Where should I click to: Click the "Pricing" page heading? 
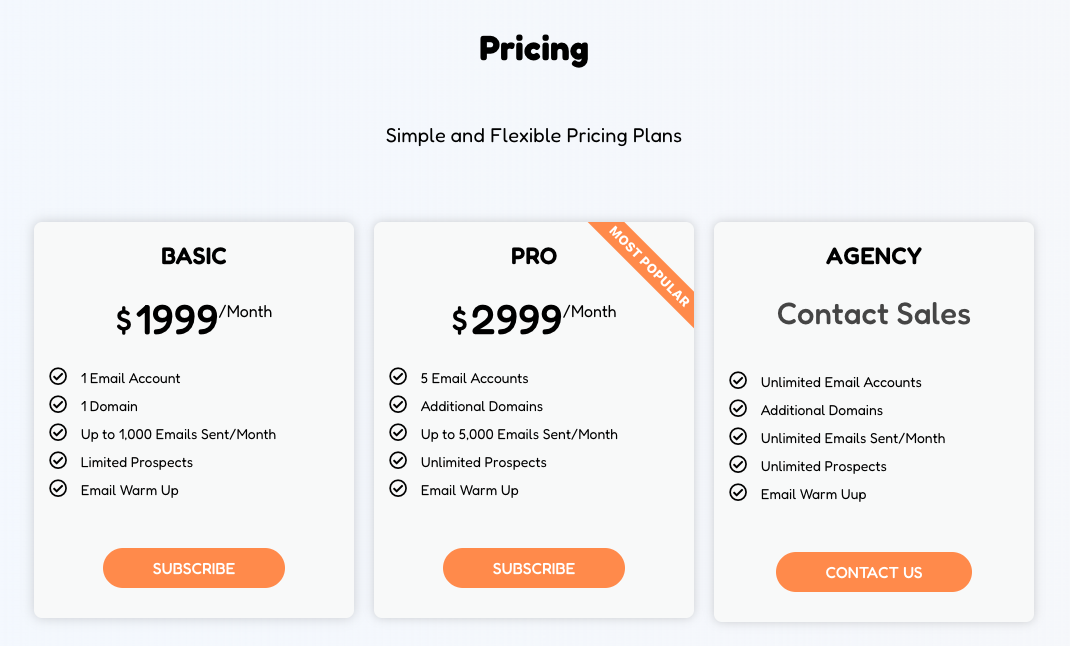(533, 49)
